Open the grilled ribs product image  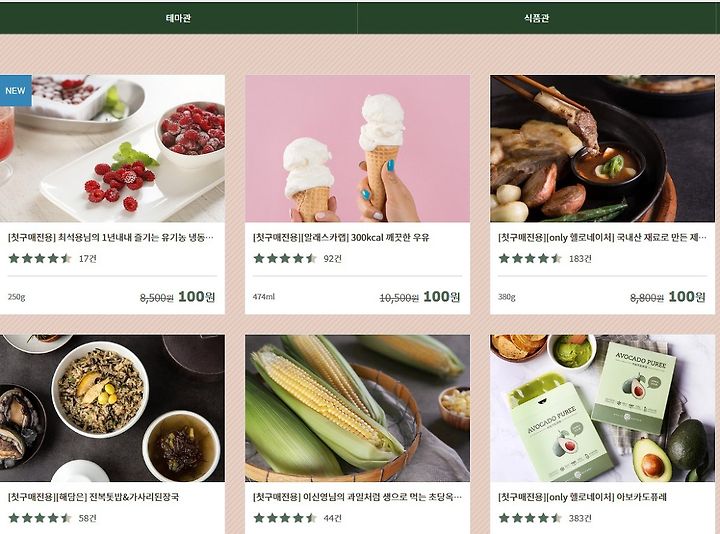[602, 149]
